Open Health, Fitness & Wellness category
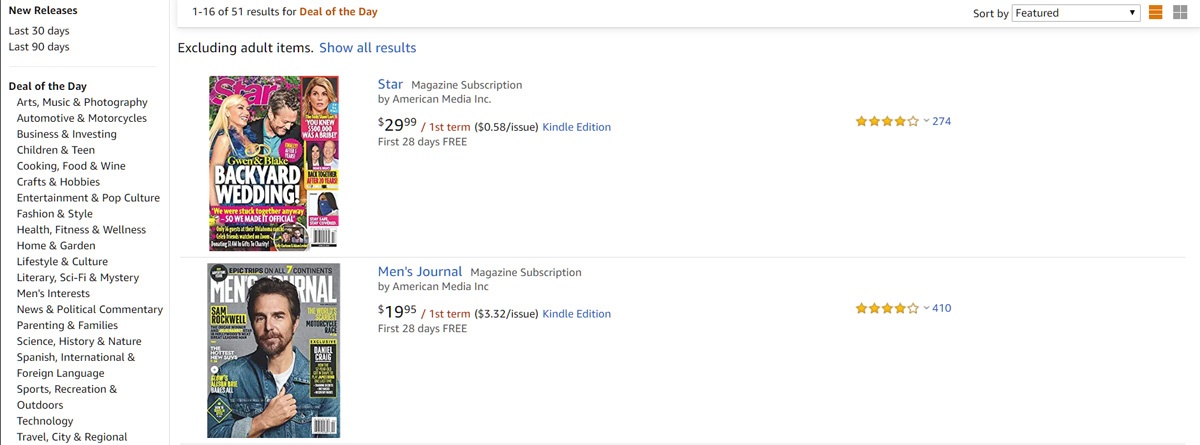 (x=81, y=230)
